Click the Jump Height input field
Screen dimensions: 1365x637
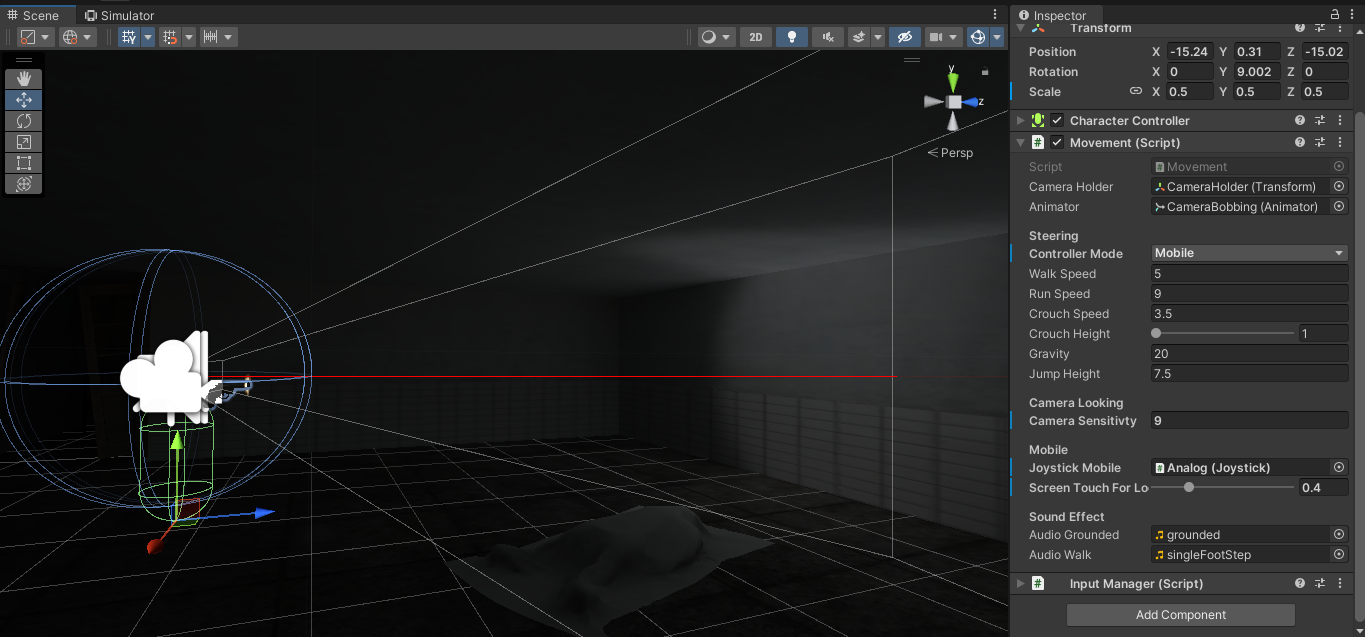pyautogui.click(x=1250, y=373)
